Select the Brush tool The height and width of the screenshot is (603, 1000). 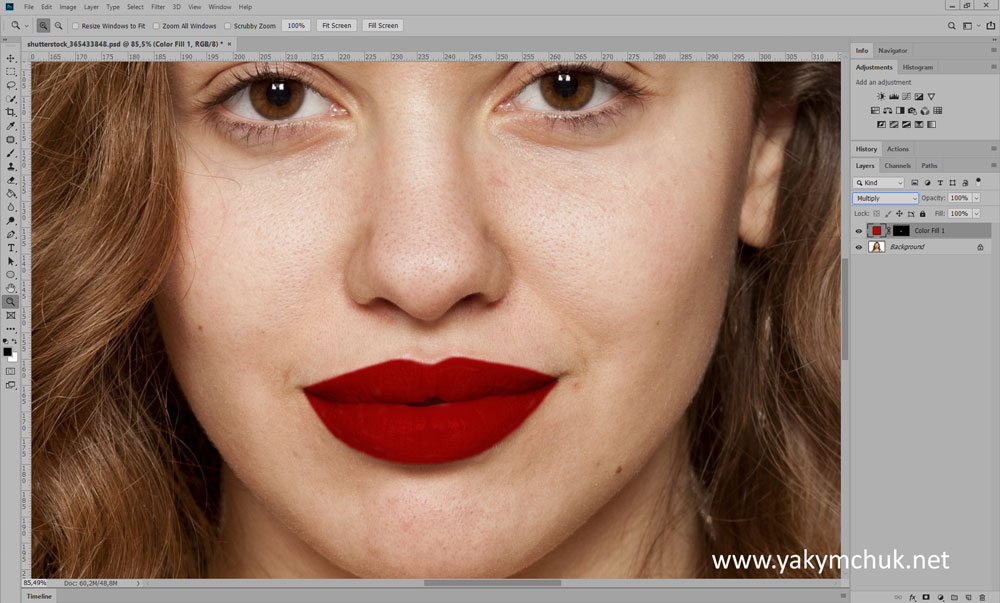[11, 153]
